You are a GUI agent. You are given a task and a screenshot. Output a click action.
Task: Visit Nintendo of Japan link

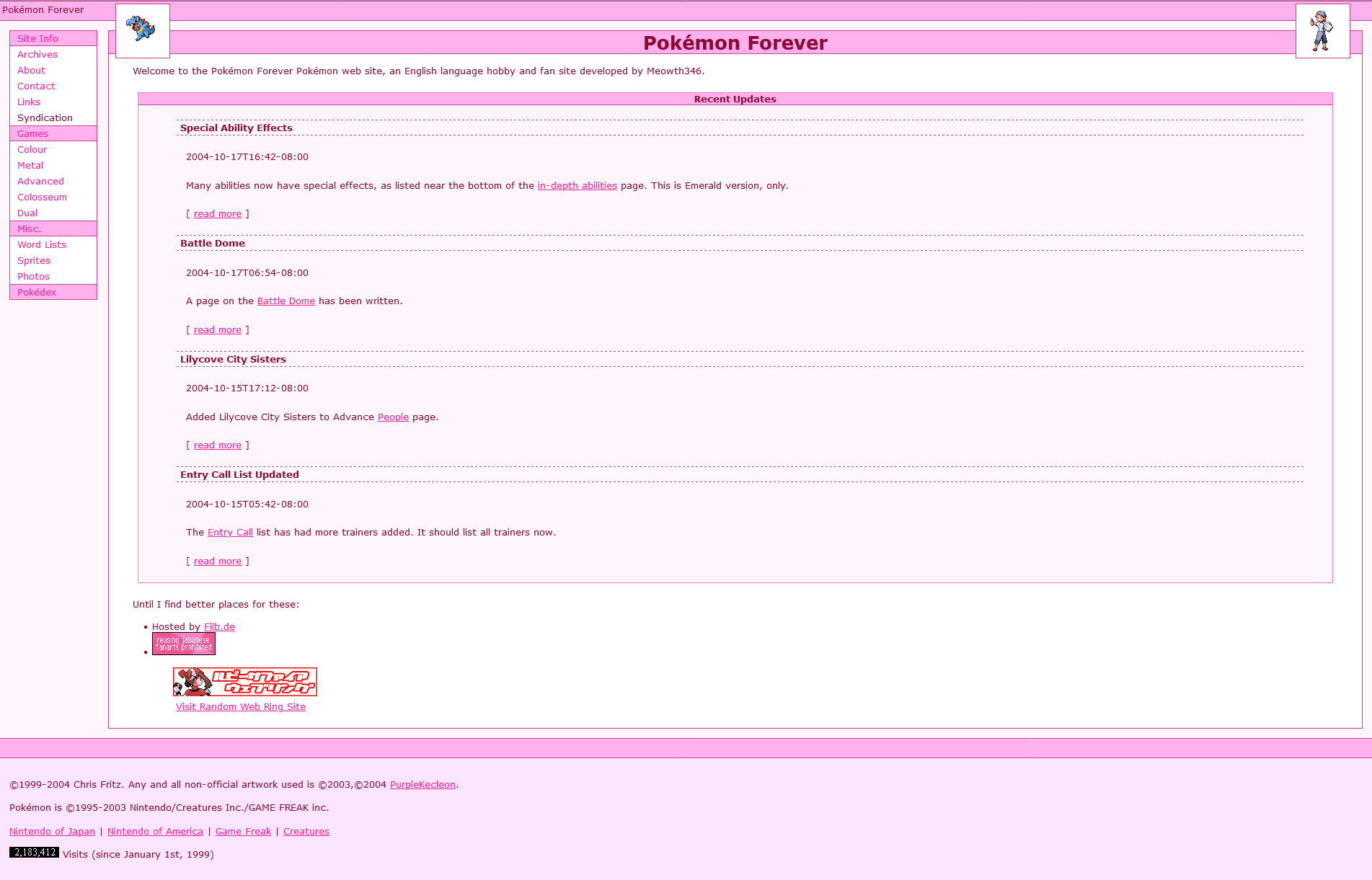52,831
